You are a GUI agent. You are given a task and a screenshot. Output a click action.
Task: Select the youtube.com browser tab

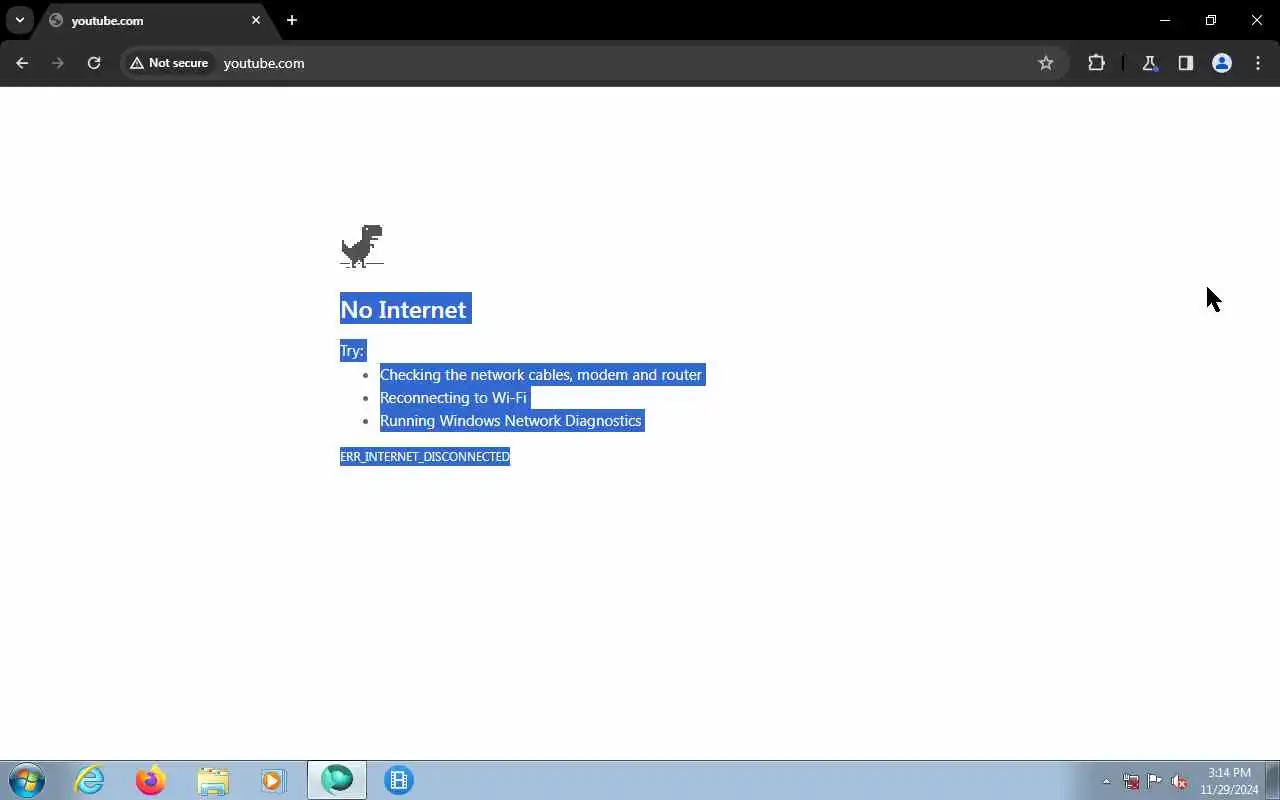[155, 20]
